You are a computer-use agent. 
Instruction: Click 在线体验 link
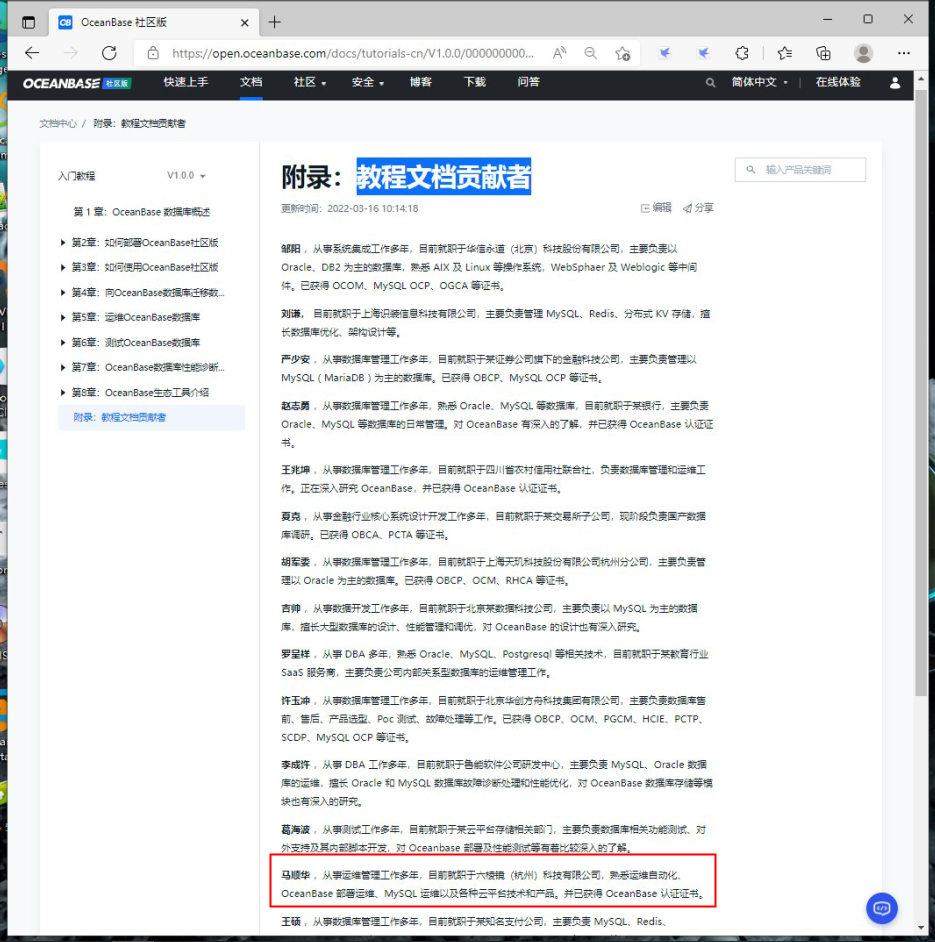click(x=838, y=82)
